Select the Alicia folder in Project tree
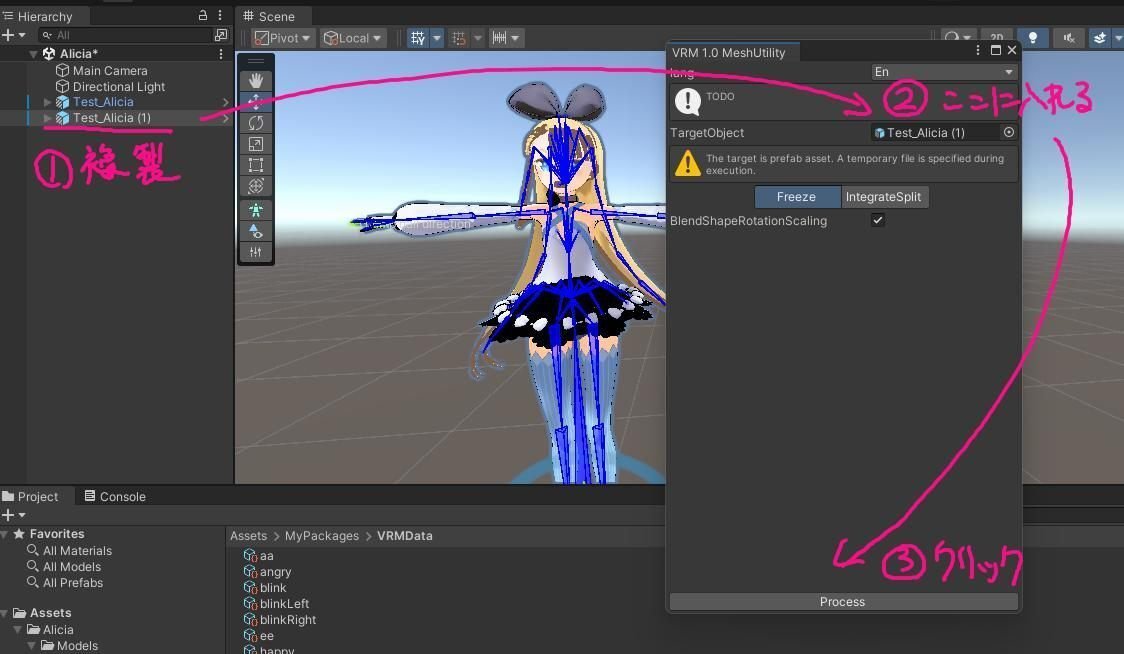This screenshot has height=654, width=1124. pos(50,630)
